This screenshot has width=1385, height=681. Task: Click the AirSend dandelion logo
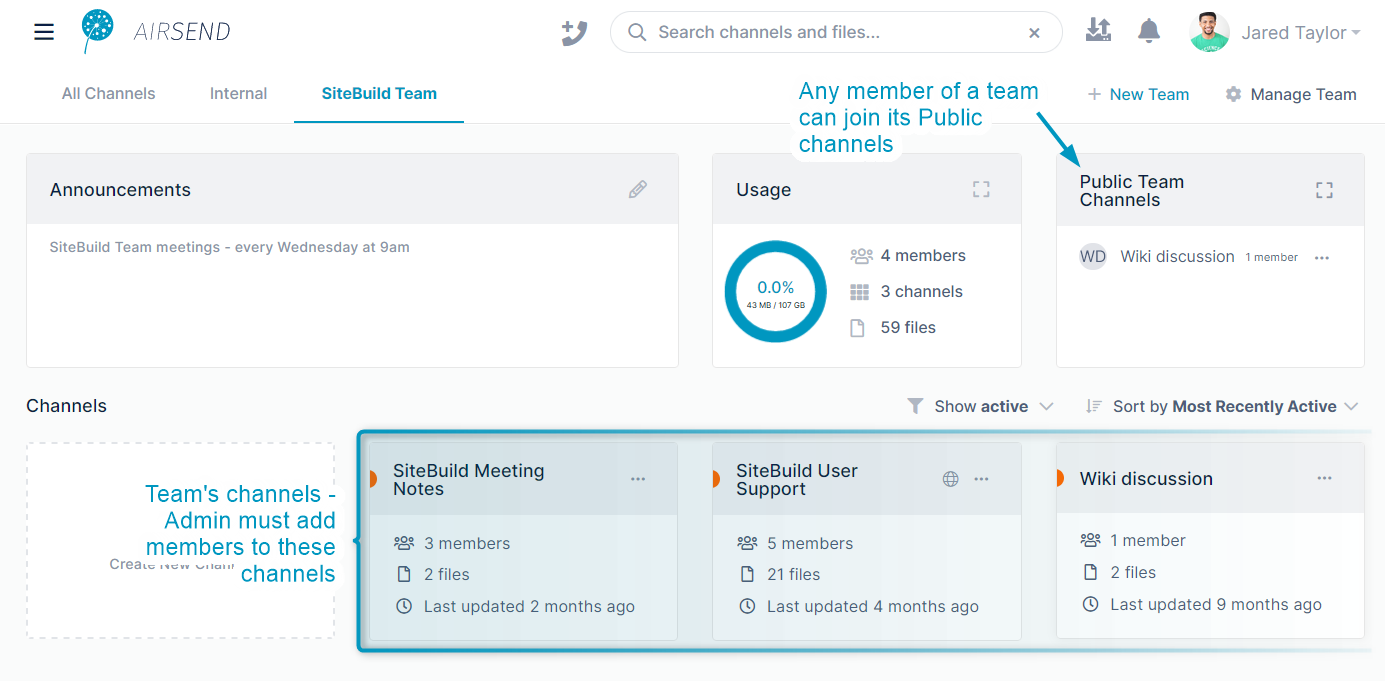[98, 31]
